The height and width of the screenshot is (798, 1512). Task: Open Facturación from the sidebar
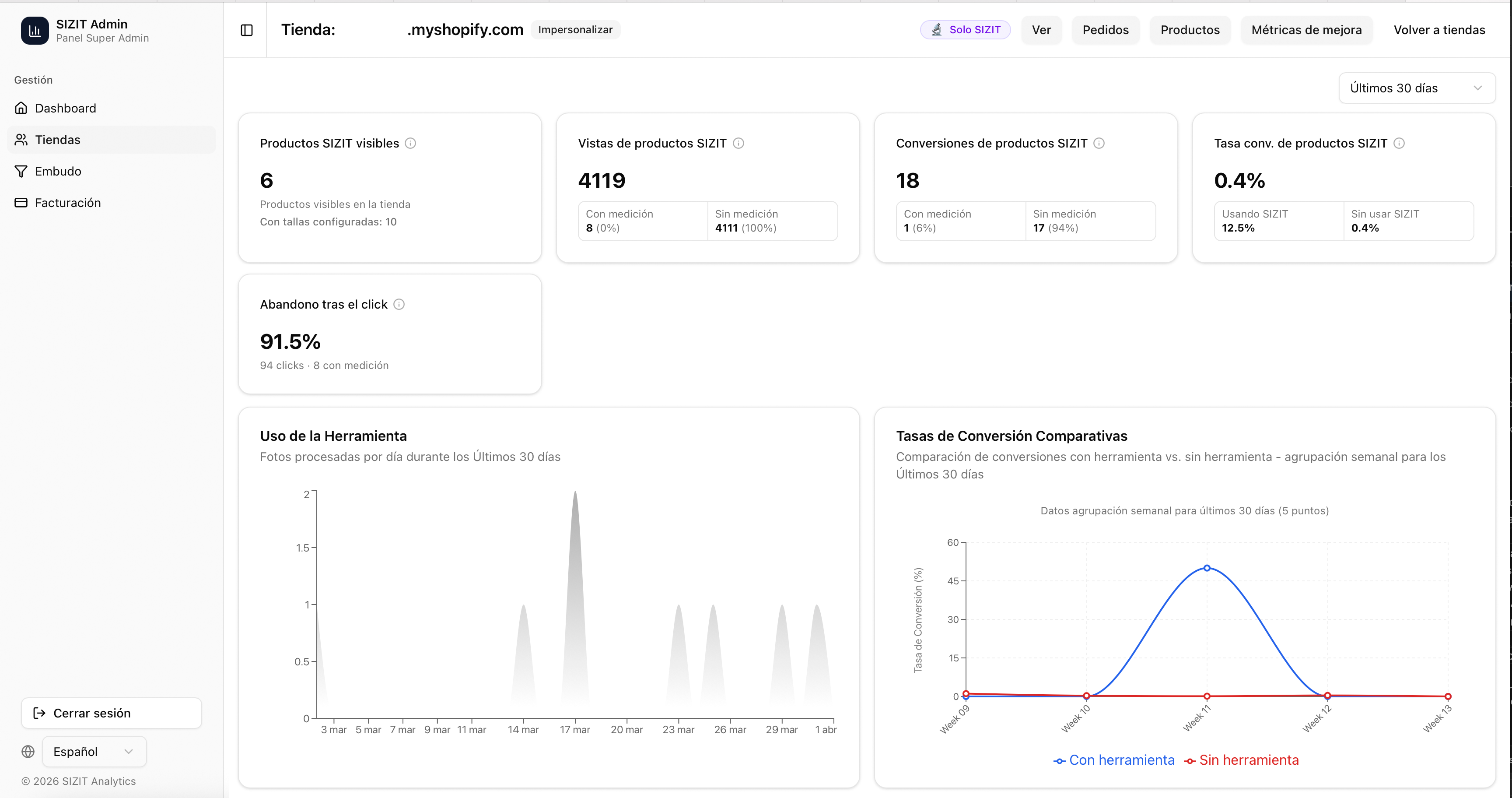67,203
